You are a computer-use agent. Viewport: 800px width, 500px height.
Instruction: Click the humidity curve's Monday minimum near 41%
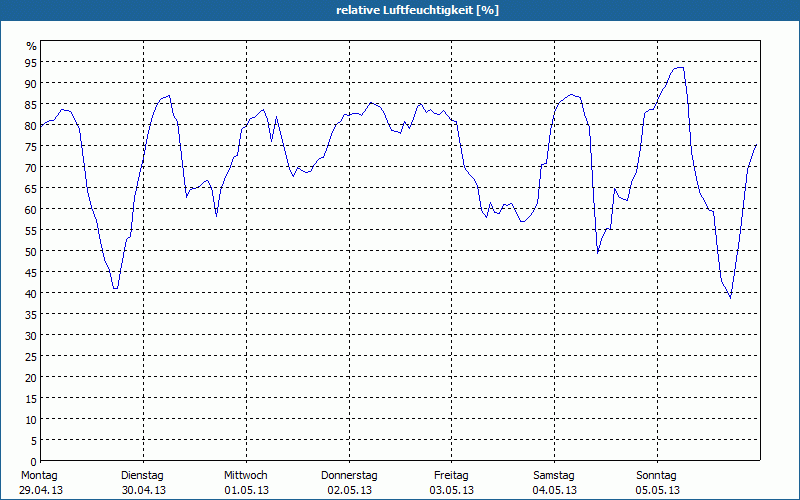(116, 288)
